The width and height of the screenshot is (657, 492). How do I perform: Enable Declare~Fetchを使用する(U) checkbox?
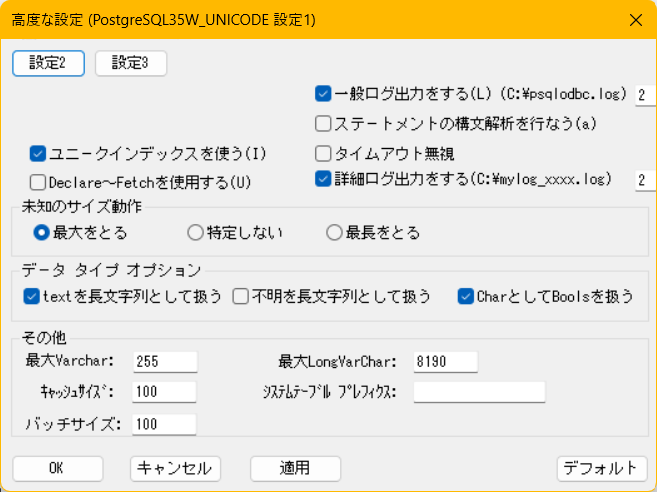[38, 182]
